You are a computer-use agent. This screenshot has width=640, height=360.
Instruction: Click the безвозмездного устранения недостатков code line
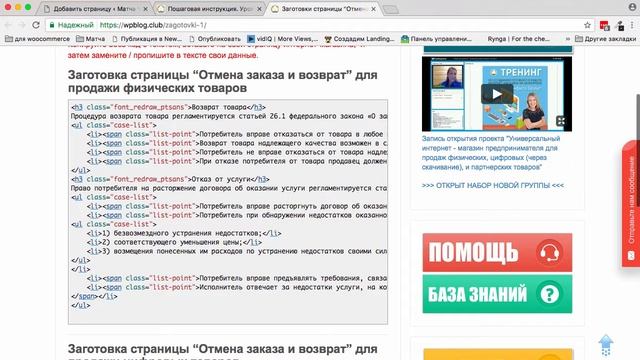[x=184, y=233]
